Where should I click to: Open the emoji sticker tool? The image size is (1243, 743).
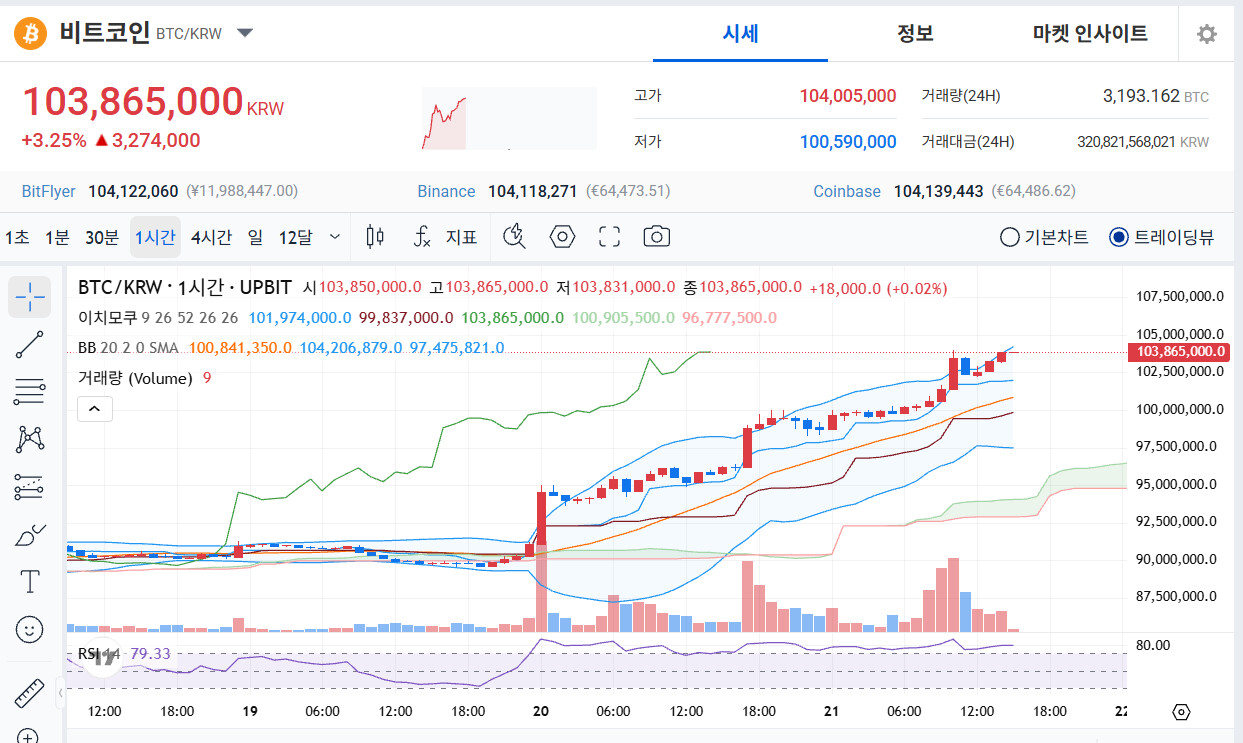click(x=30, y=629)
